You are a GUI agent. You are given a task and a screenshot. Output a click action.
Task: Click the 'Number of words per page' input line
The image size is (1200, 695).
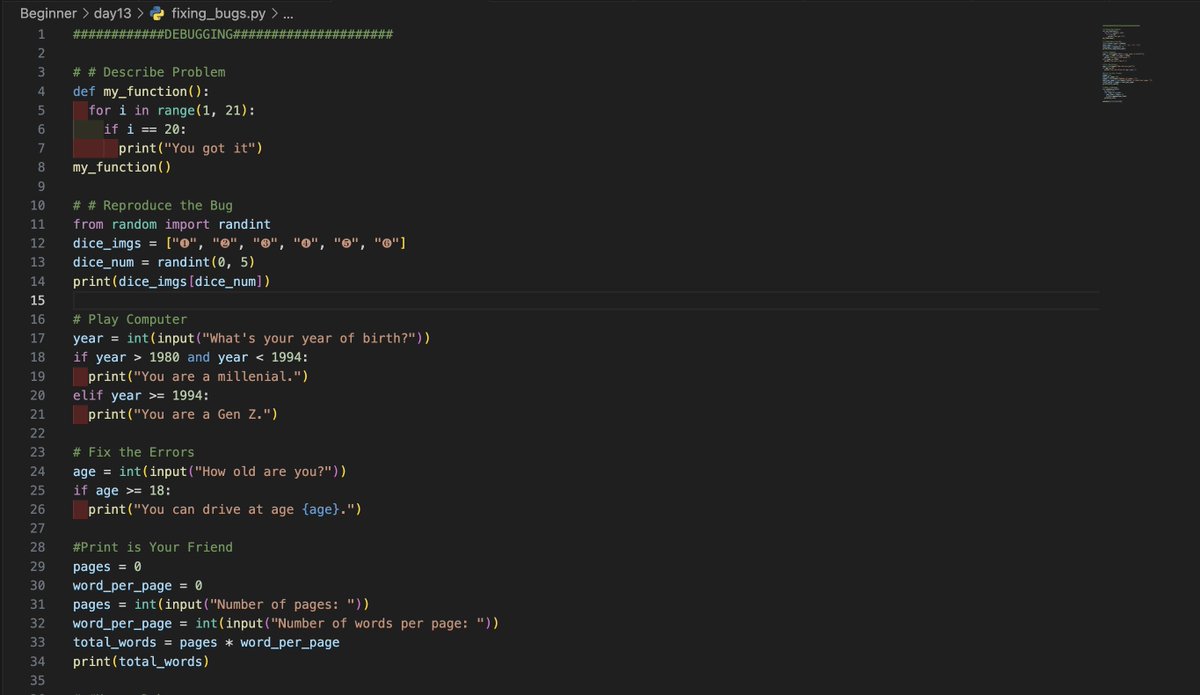click(x=286, y=623)
